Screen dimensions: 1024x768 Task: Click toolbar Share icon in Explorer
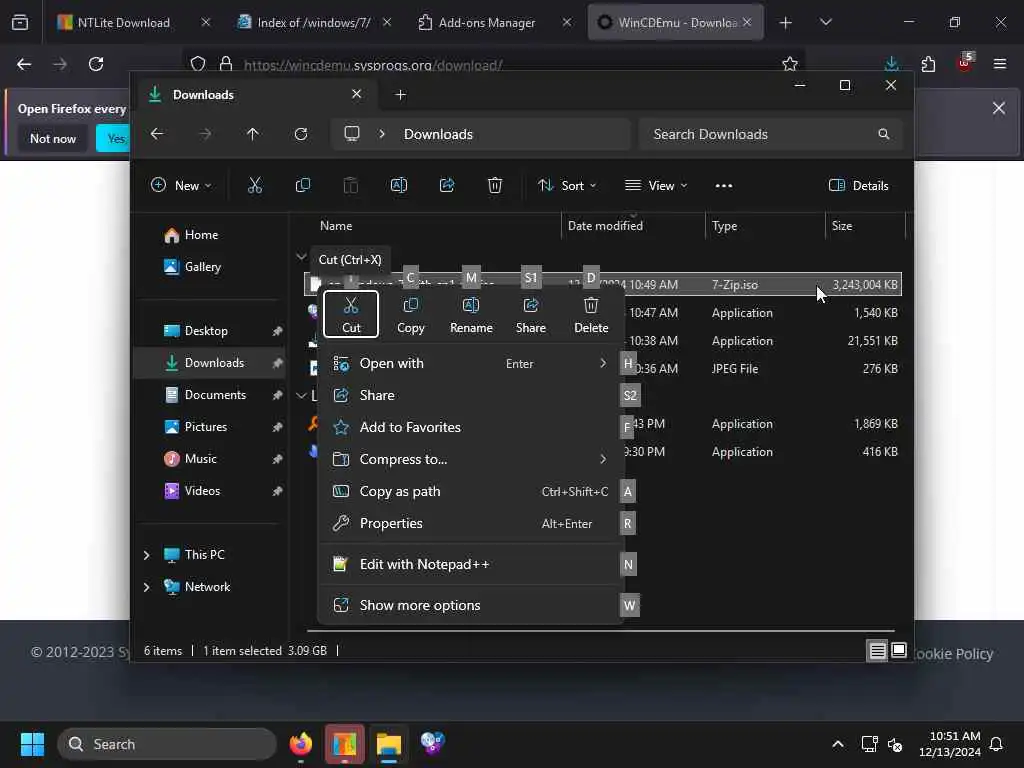[x=447, y=185]
